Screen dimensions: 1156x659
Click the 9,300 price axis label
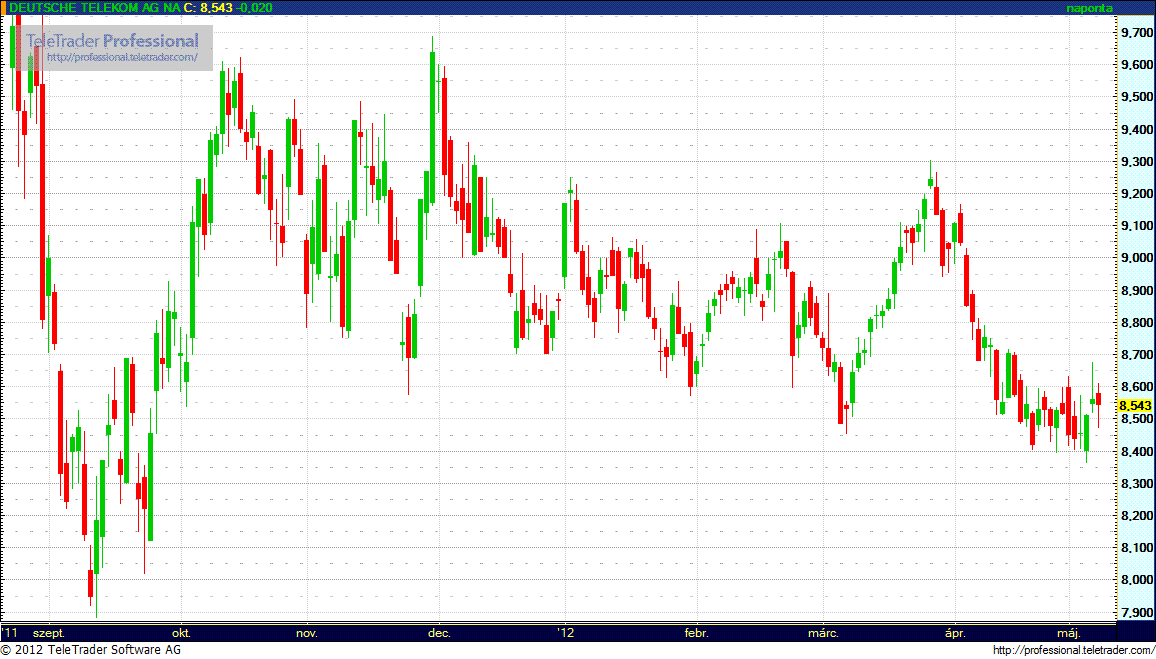pyautogui.click(x=1136, y=161)
